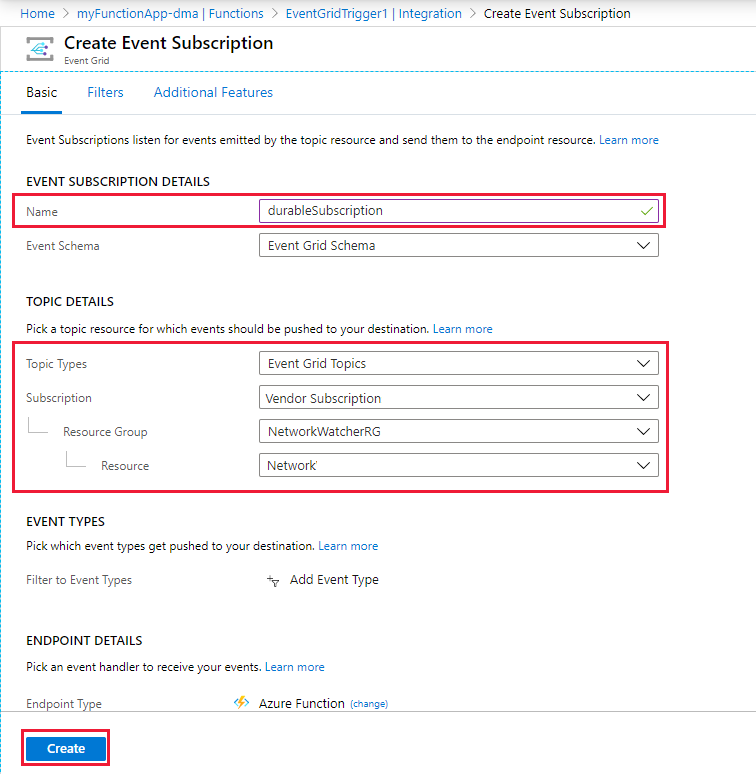756x774 pixels.
Task: Open the Additional Features tab
Action: pos(213,93)
